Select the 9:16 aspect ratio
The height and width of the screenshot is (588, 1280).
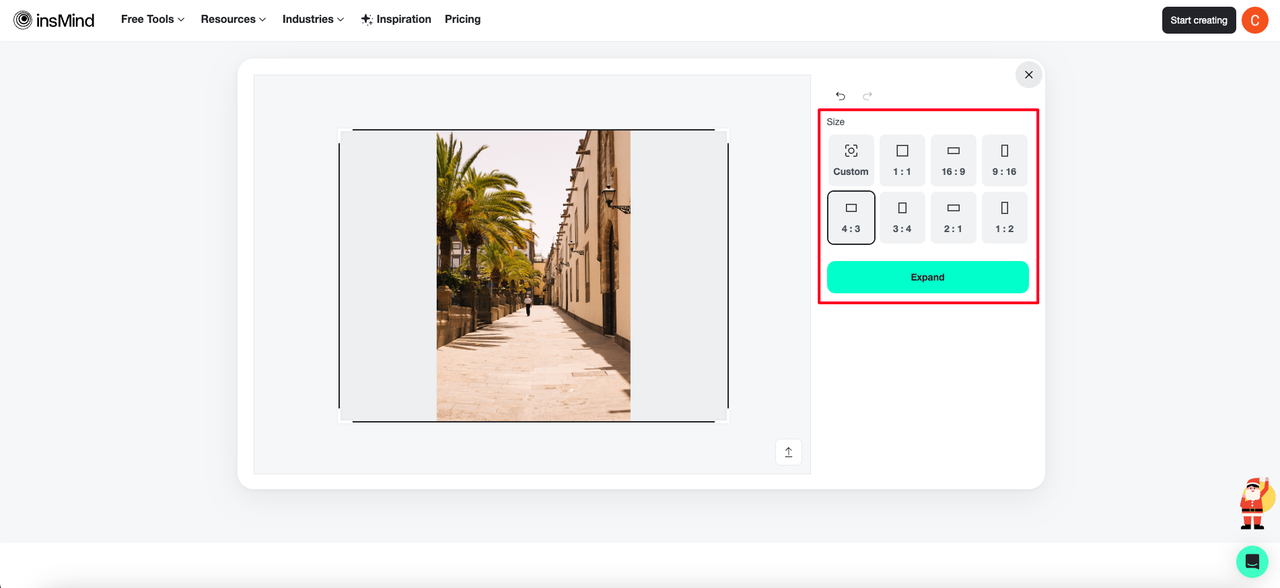pos(1004,160)
